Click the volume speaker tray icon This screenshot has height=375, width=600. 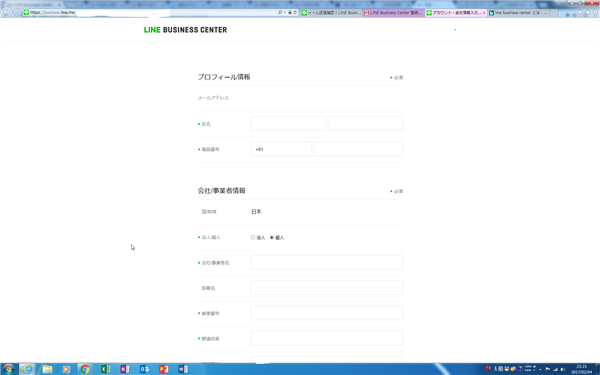tap(563, 369)
